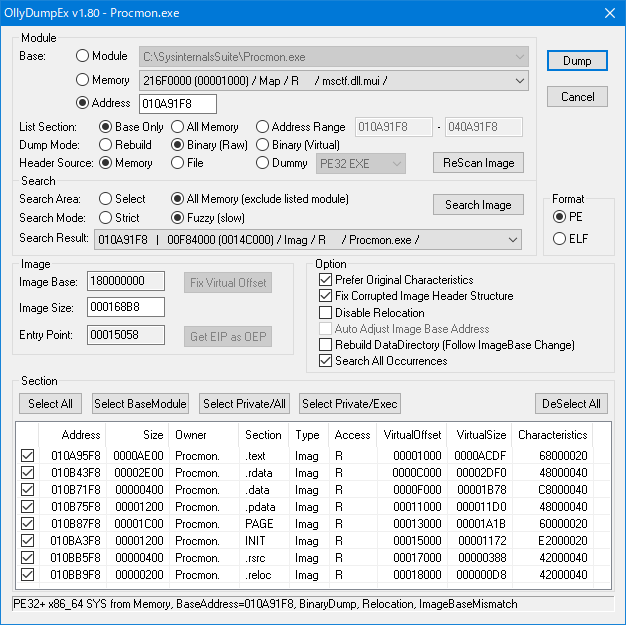Click the Image Size input field

coord(126,307)
